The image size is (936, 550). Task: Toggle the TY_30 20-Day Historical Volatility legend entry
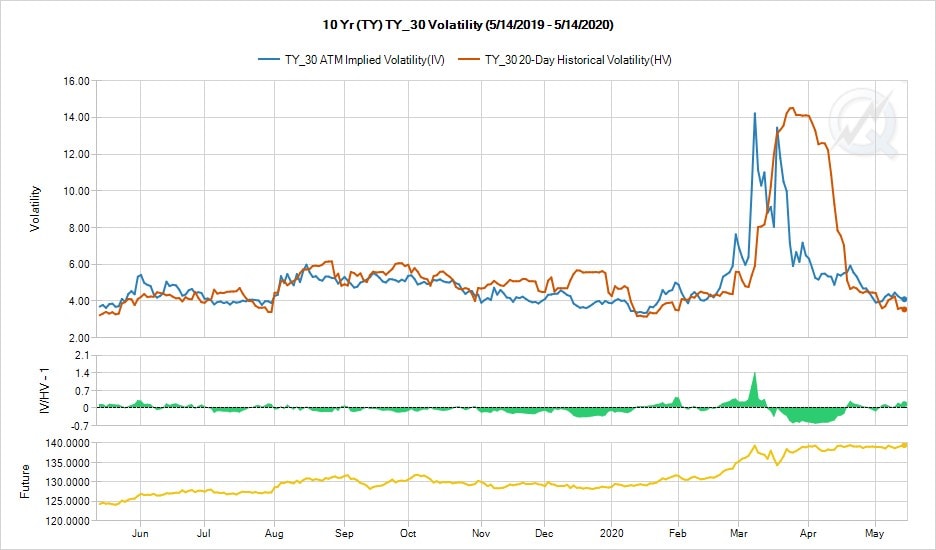pos(578,60)
